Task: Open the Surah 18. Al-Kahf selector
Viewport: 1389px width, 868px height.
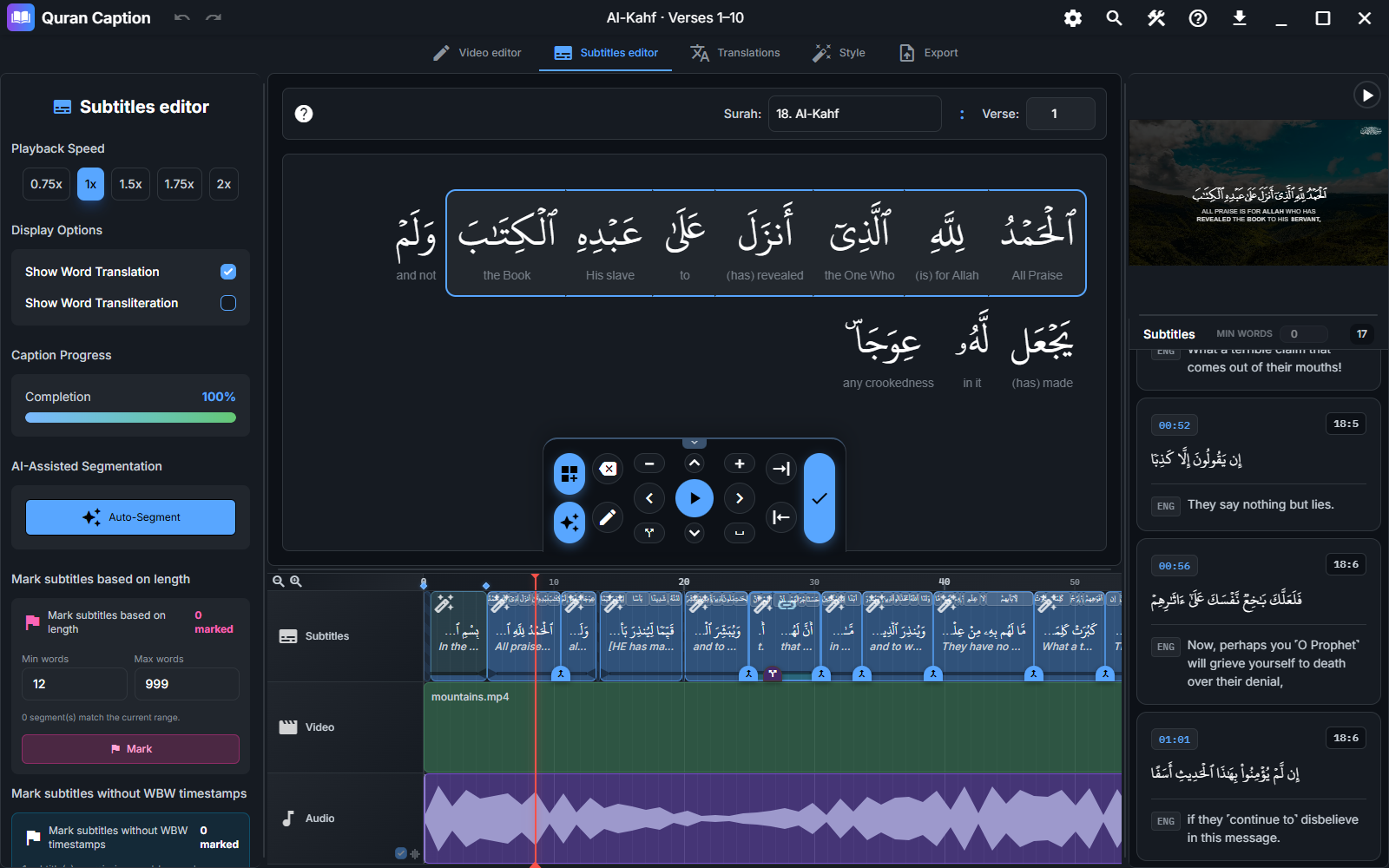Action: click(x=855, y=114)
